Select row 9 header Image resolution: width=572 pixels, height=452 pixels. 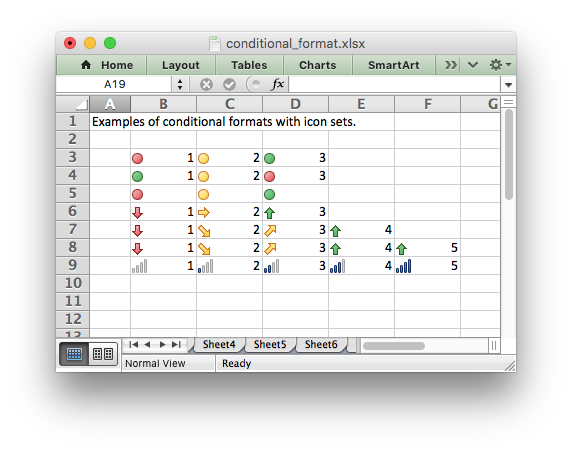(x=73, y=265)
